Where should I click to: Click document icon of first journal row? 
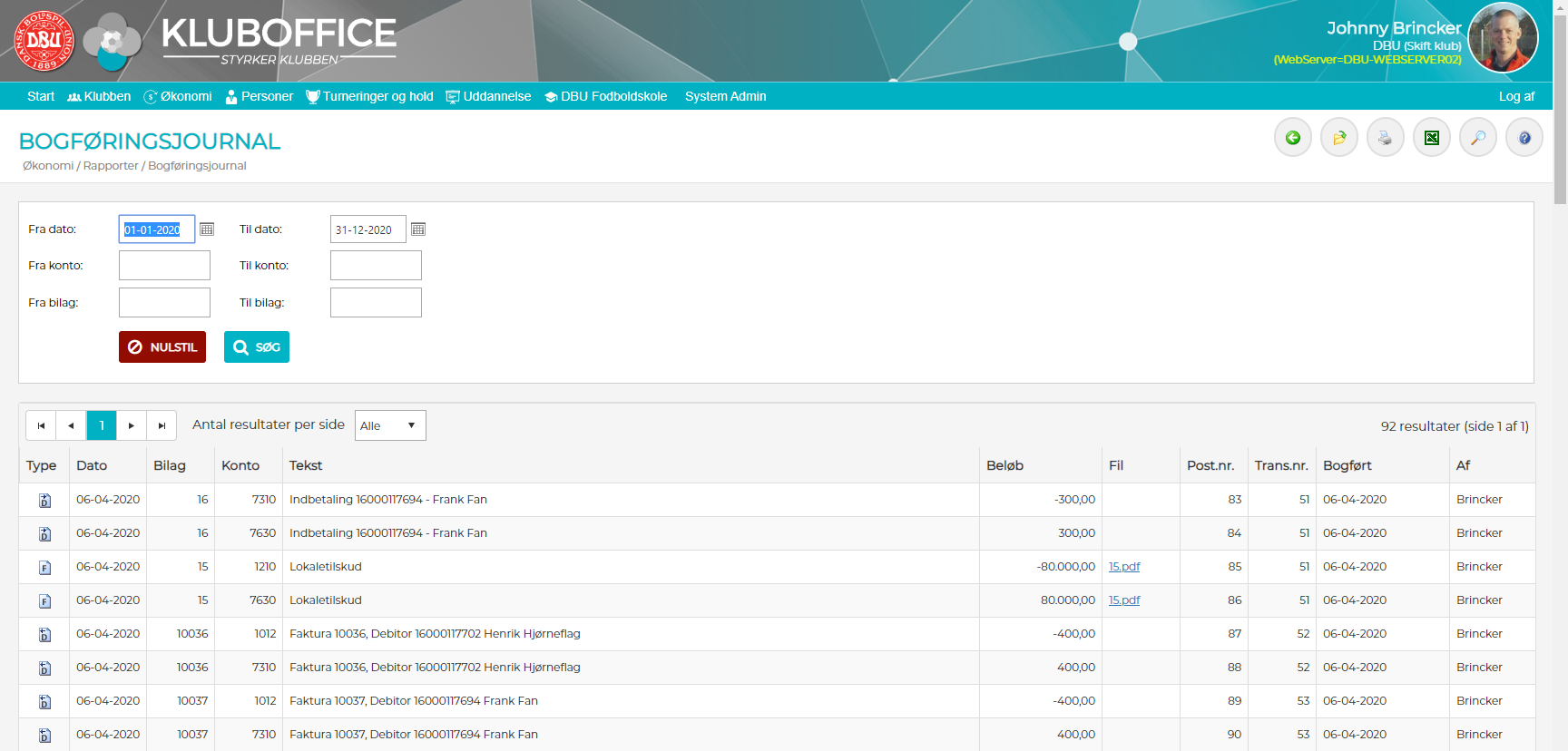pos(44,501)
